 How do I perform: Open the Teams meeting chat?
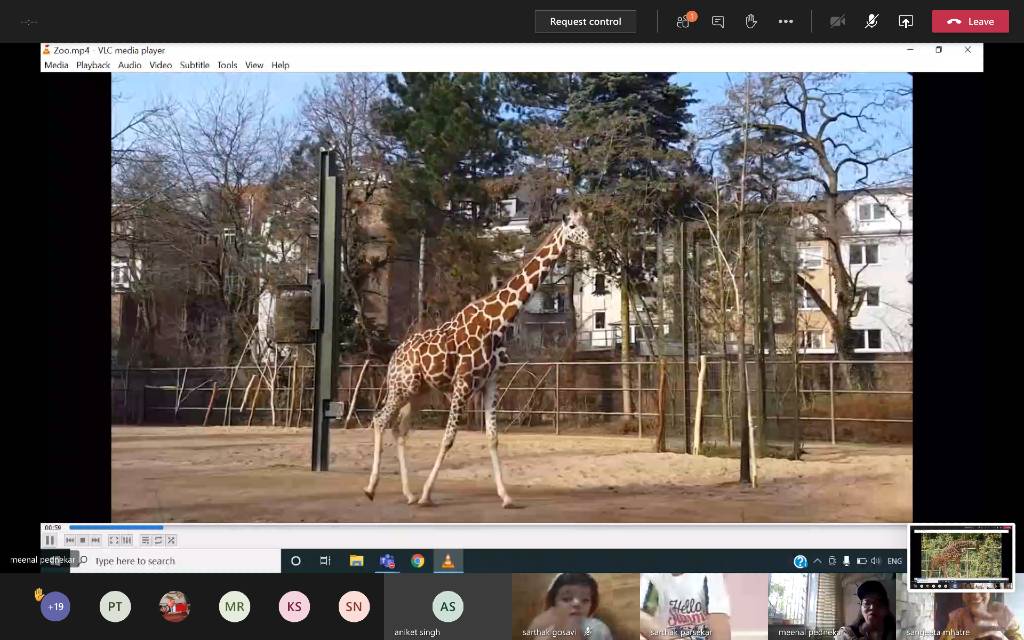pyautogui.click(x=718, y=22)
